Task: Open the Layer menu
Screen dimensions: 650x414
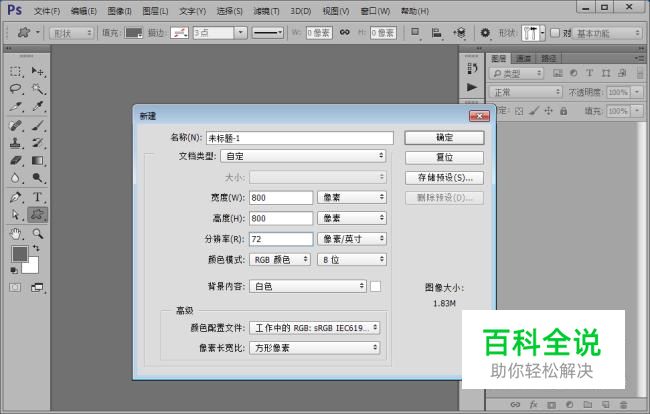Action: coord(155,11)
